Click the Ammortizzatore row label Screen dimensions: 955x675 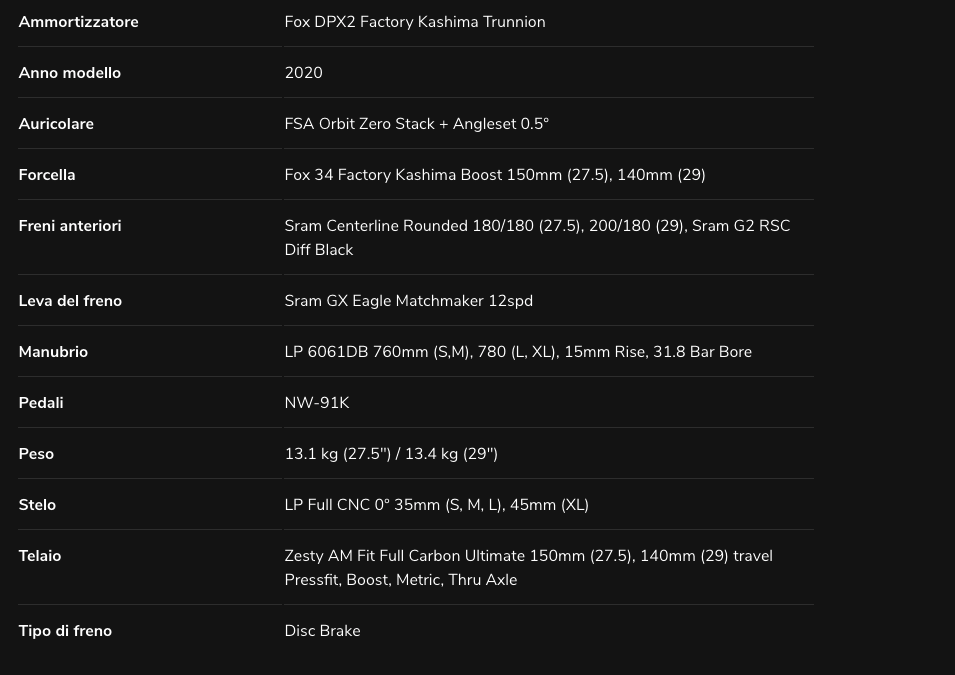click(78, 22)
